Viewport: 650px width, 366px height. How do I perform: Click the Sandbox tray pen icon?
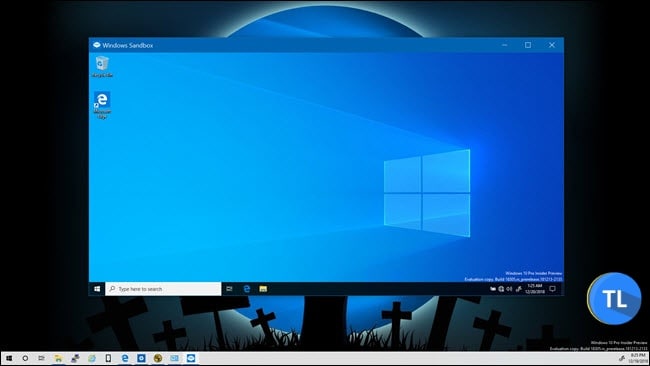[x=519, y=289]
